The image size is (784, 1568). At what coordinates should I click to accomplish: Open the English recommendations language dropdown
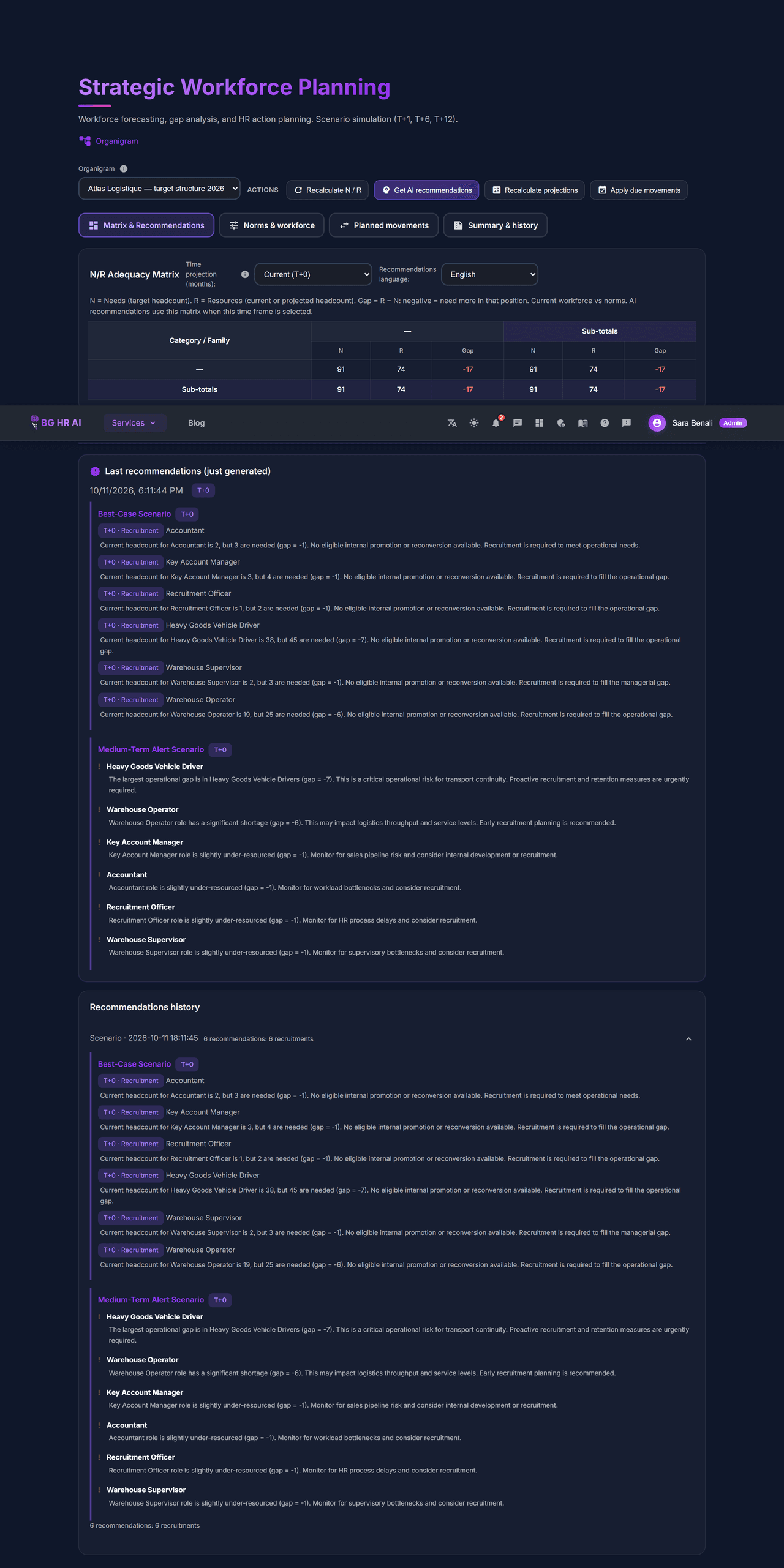489,274
